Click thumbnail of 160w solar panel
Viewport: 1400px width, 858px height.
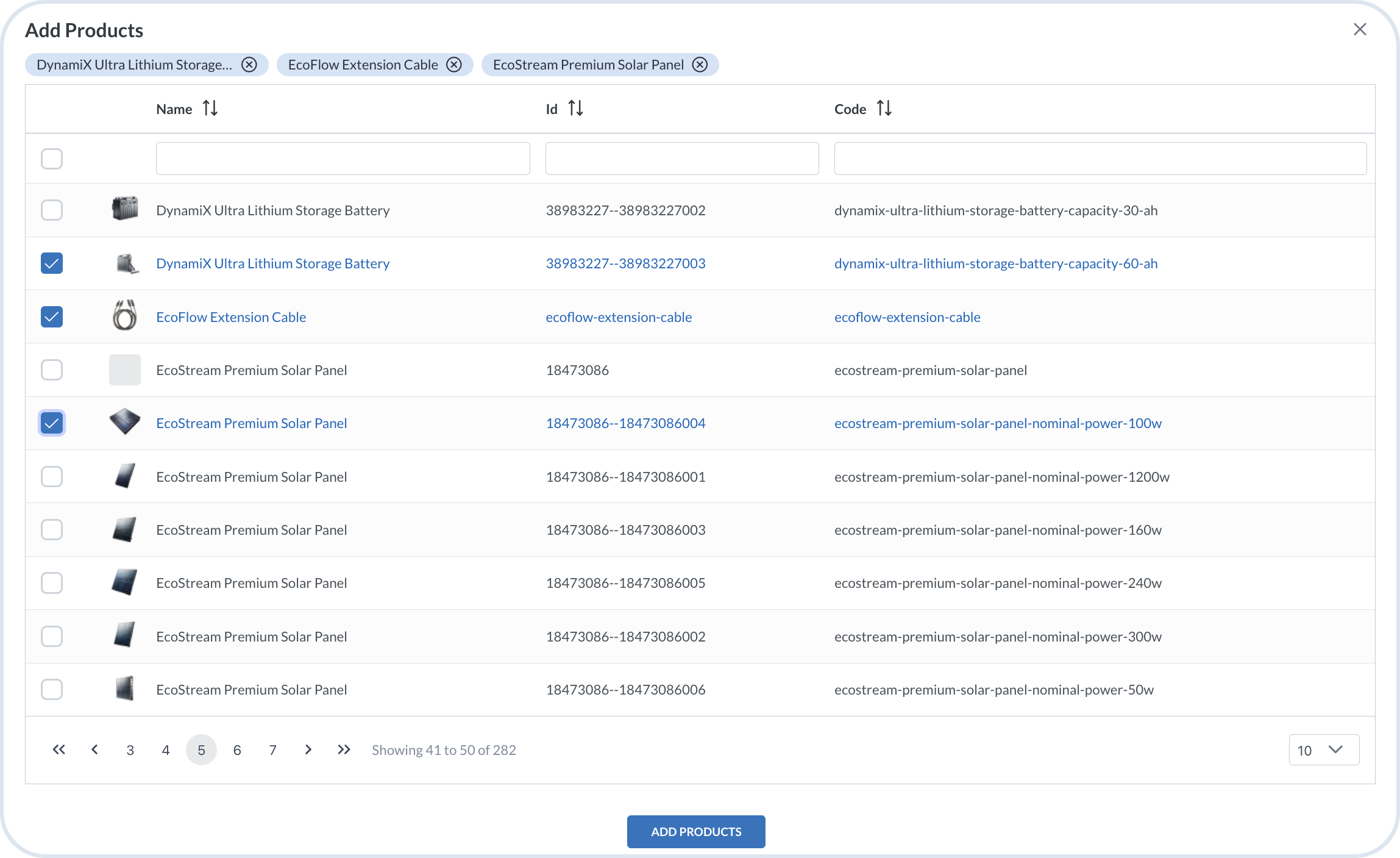coord(125,529)
